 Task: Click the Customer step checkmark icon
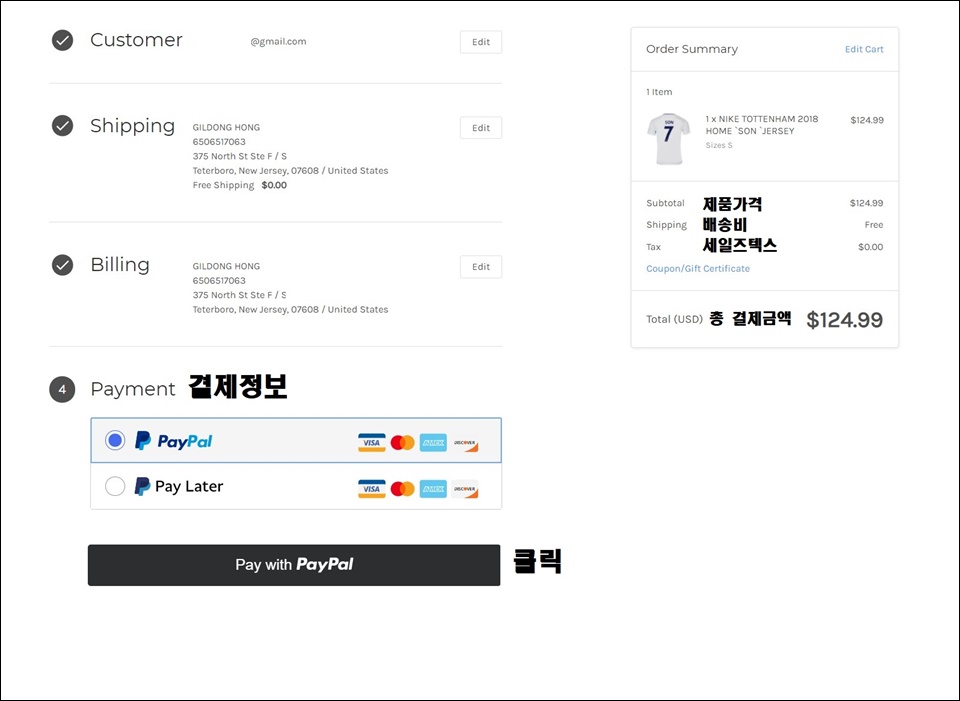click(x=62, y=40)
